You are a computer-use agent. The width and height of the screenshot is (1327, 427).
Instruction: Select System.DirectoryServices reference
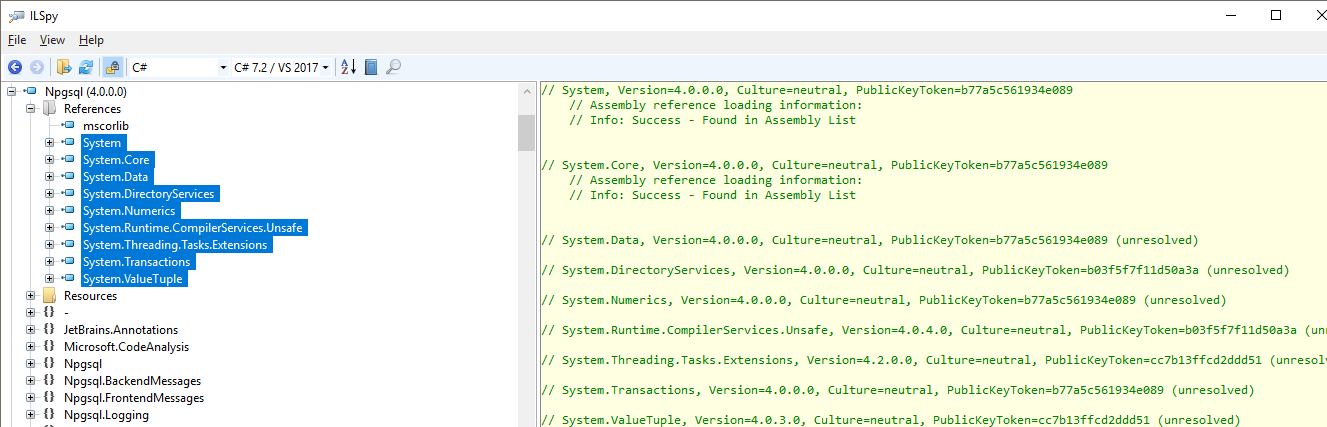(x=149, y=194)
